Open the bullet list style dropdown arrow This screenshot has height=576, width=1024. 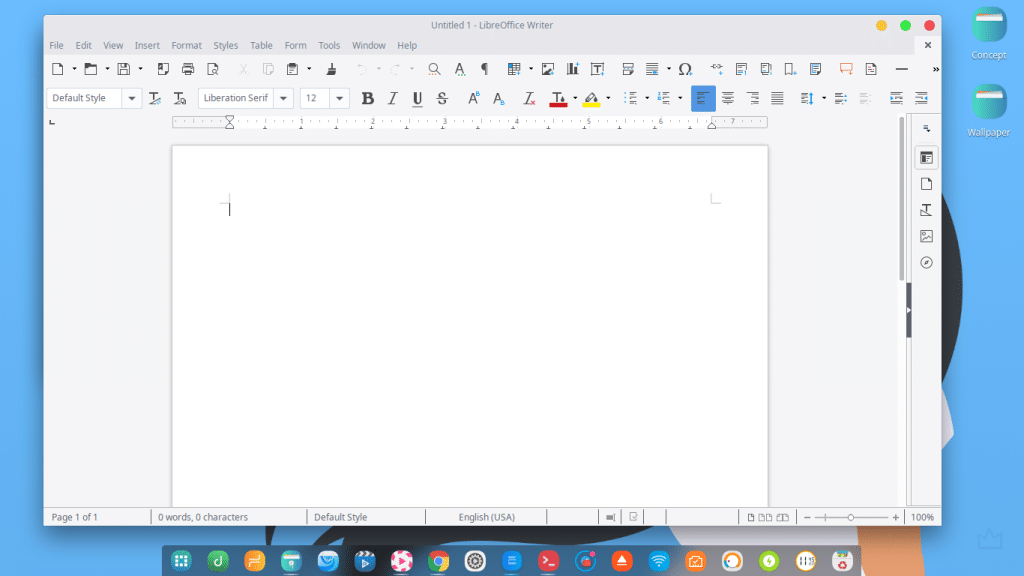tap(647, 99)
